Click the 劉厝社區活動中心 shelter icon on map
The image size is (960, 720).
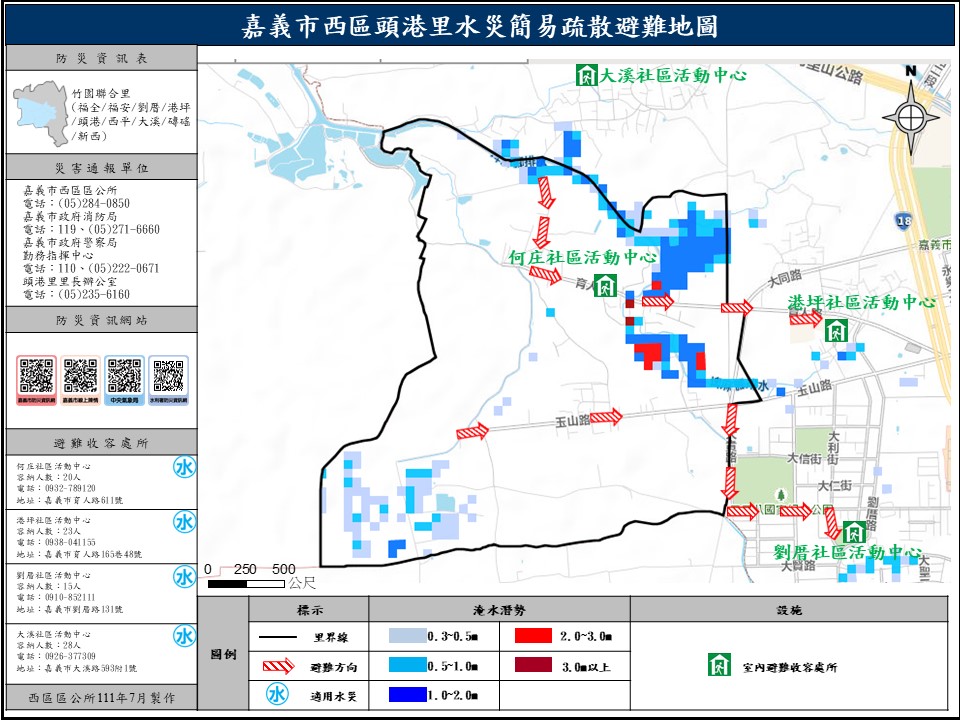tap(853, 532)
